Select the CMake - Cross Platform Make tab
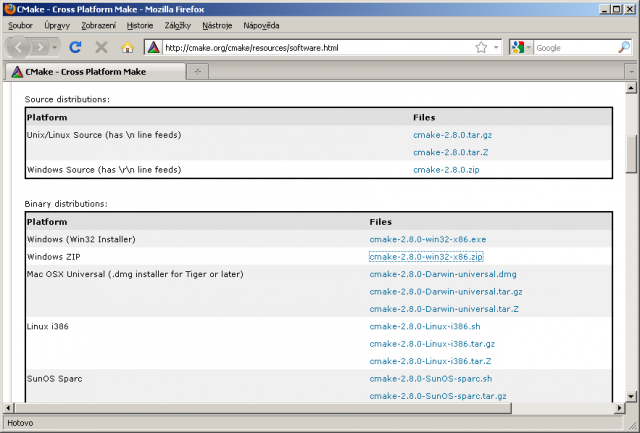640x433 pixels. click(x=96, y=71)
